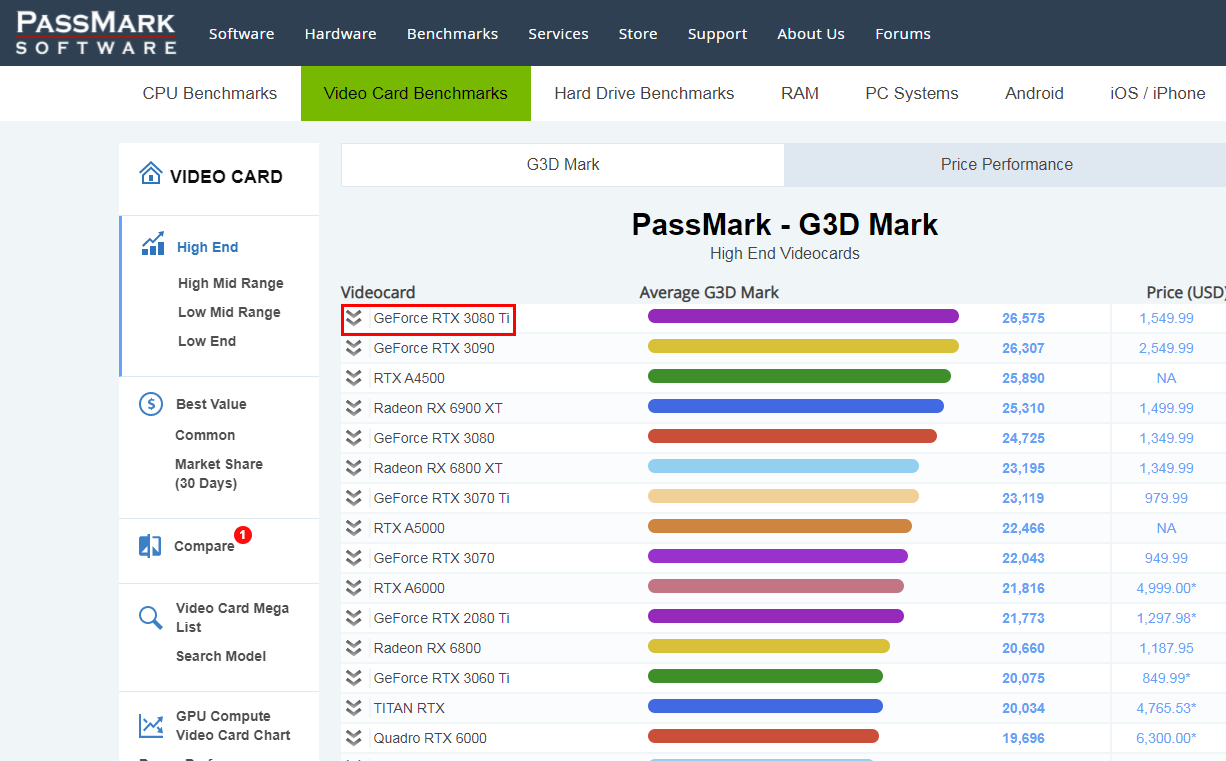This screenshot has width=1226, height=761.
Task: Select the G3D Mark tab
Action: pos(563,165)
